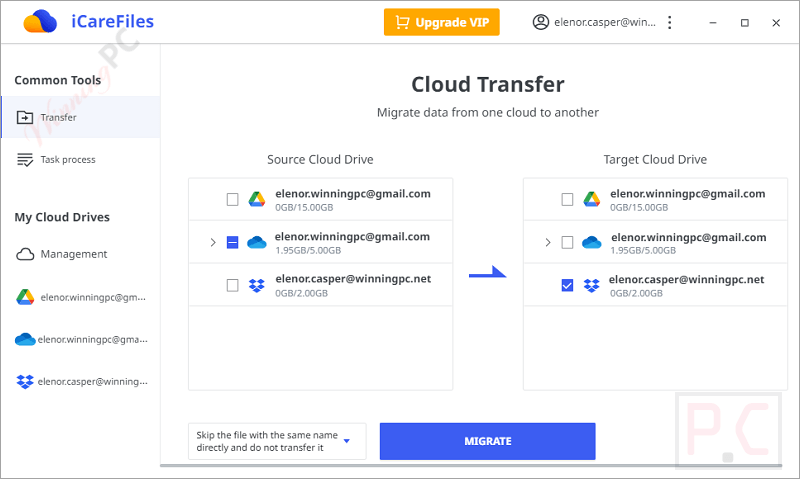Open the three-dot more options menu
800x479 pixels.
pos(669,22)
